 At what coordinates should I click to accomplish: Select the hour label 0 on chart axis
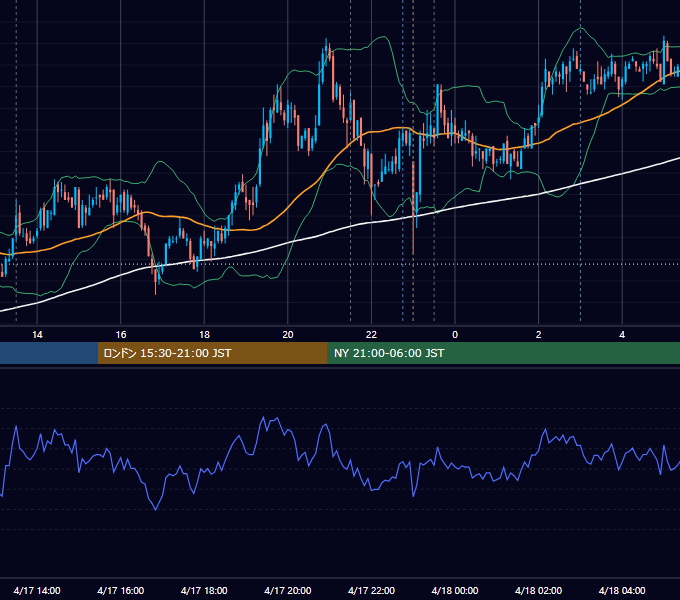click(455, 335)
